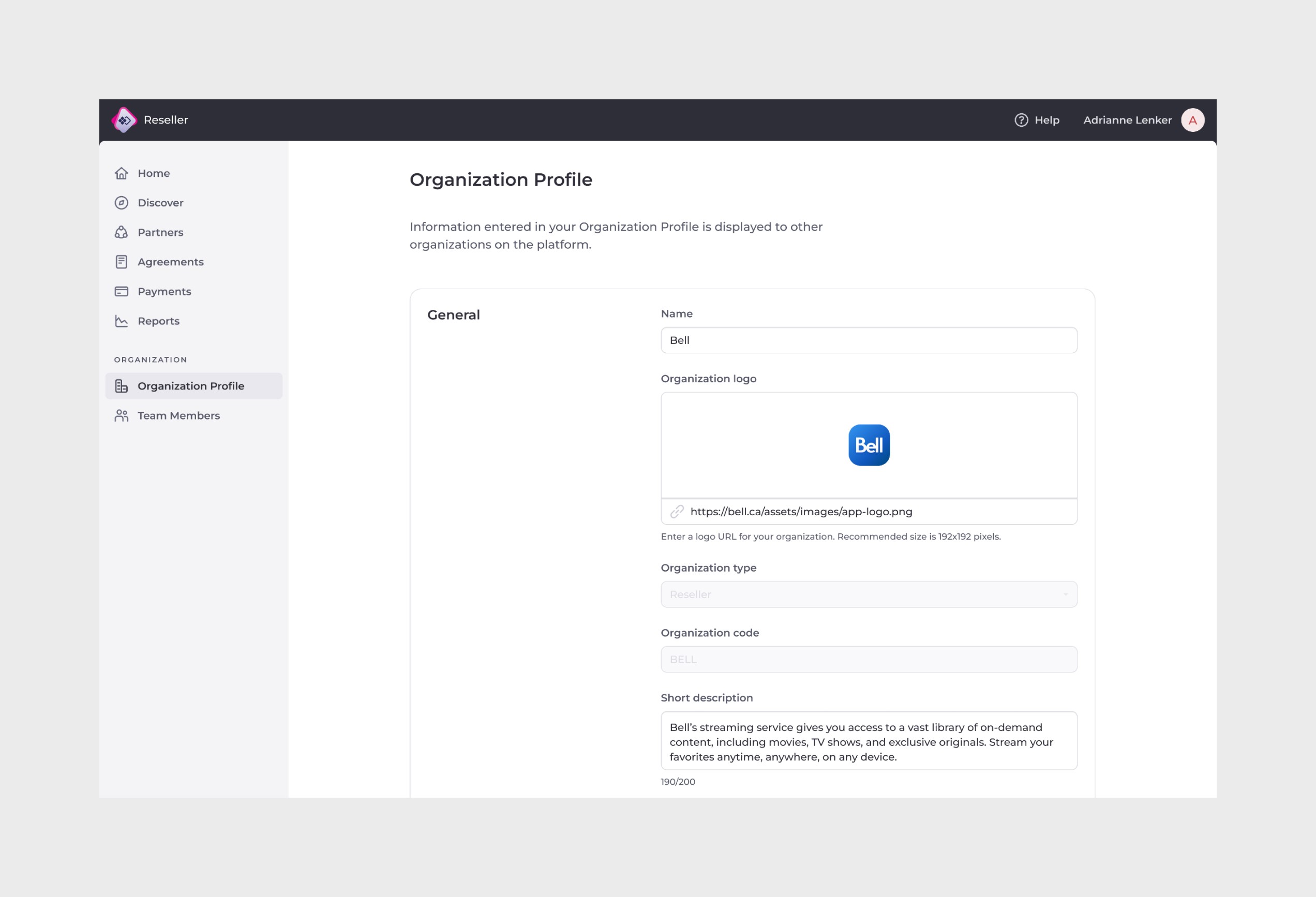Click the Payments card icon

coord(121,291)
